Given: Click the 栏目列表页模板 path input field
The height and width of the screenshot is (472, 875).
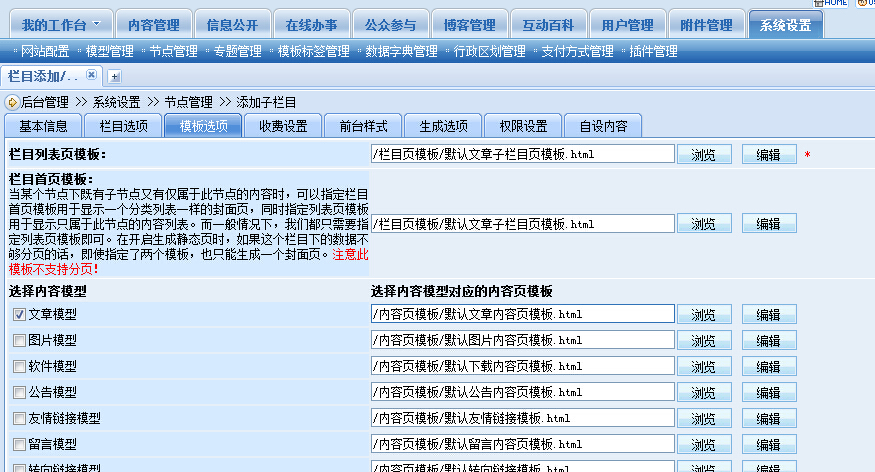Looking at the screenshot, I should pyautogui.click(x=522, y=154).
